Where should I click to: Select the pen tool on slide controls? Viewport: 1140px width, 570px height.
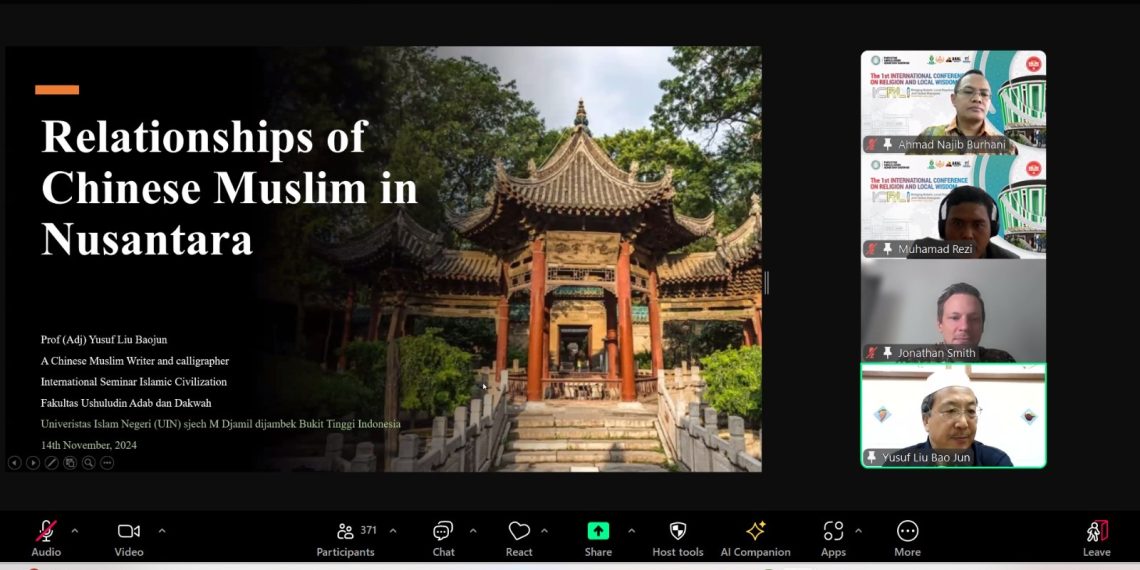pos(52,463)
